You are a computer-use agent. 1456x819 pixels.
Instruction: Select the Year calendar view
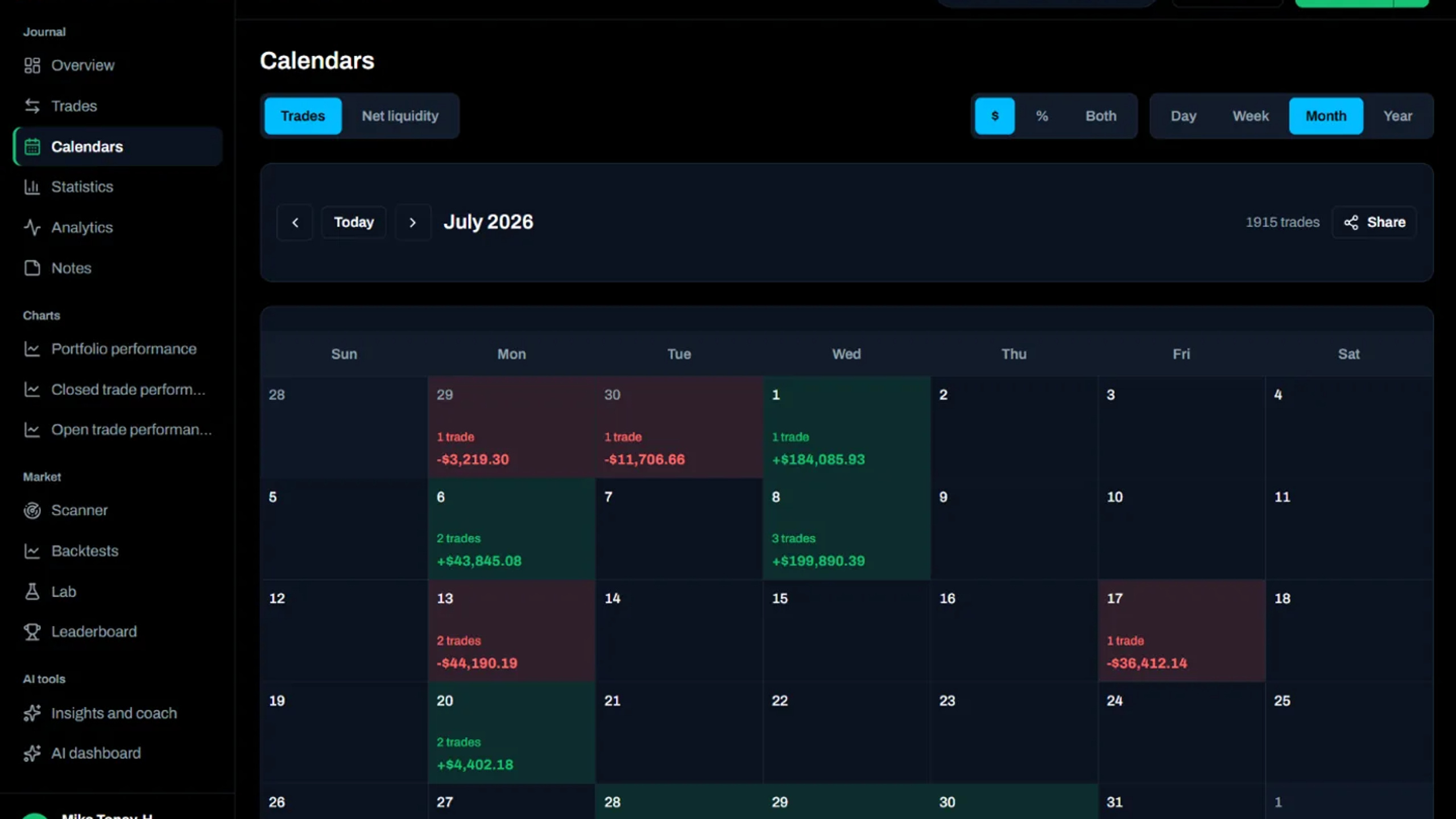pos(1397,116)
